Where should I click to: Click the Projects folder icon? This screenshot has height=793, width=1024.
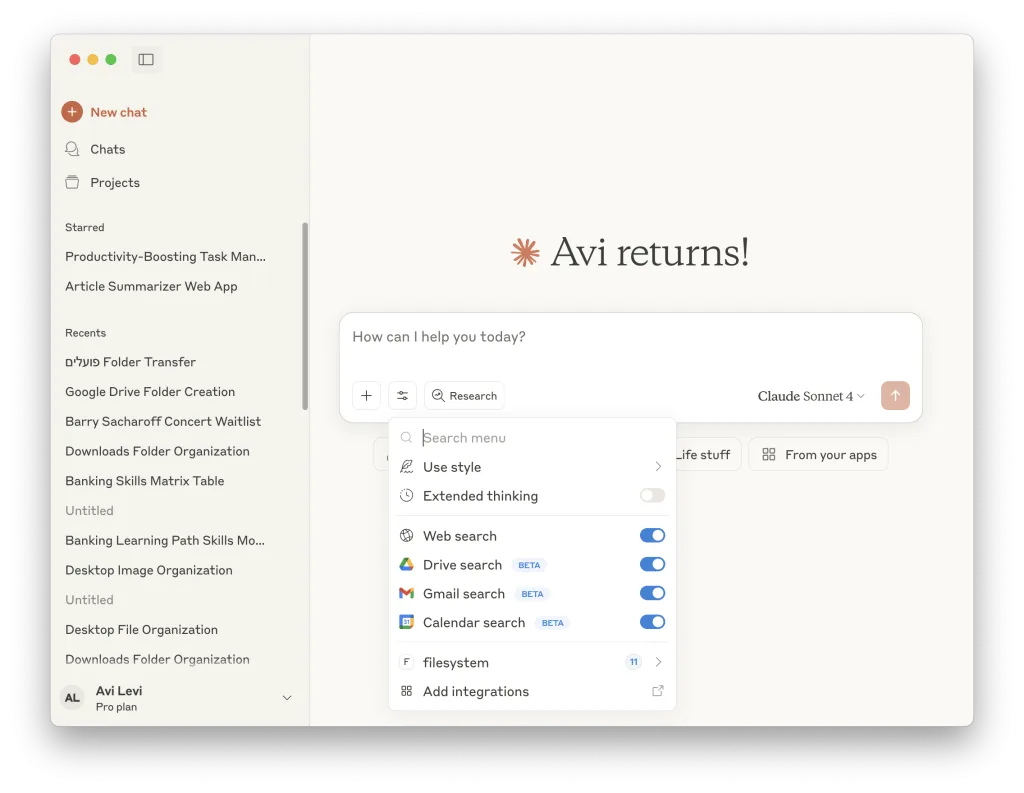(x=72, y=182)
